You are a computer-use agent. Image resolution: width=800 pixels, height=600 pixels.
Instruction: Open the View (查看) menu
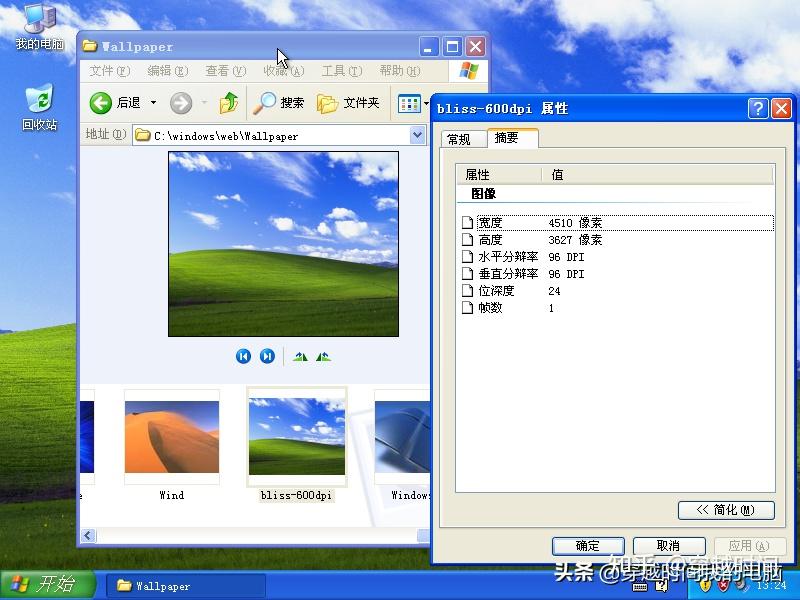click(x=226, y=71)
